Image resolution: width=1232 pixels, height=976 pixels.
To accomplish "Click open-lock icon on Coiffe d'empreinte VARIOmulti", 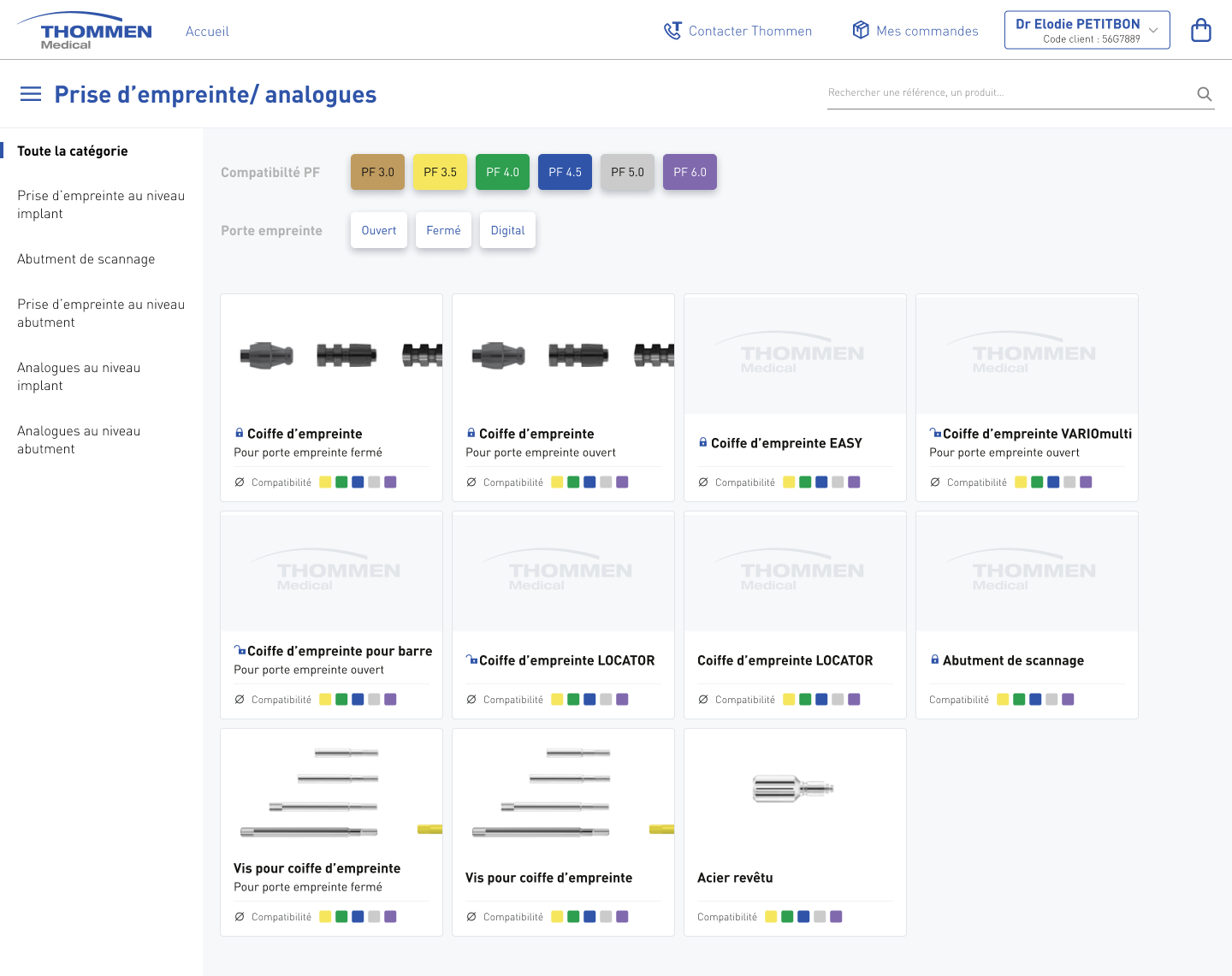I will pyautogui.click(x=935, y=433).
